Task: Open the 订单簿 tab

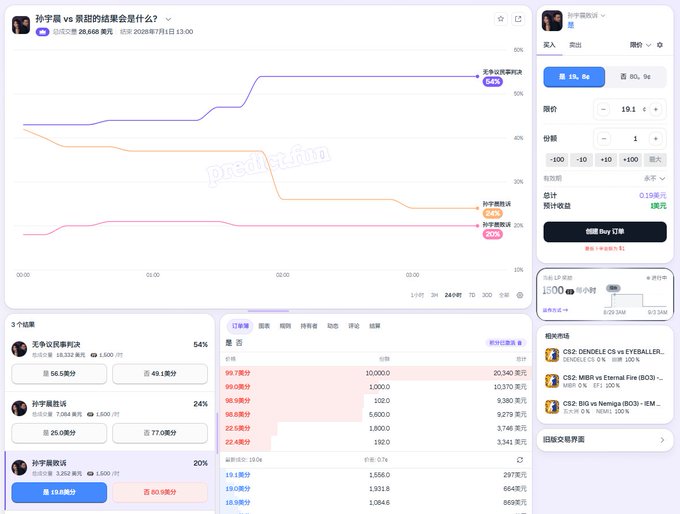Action: [x=240, y=326]
